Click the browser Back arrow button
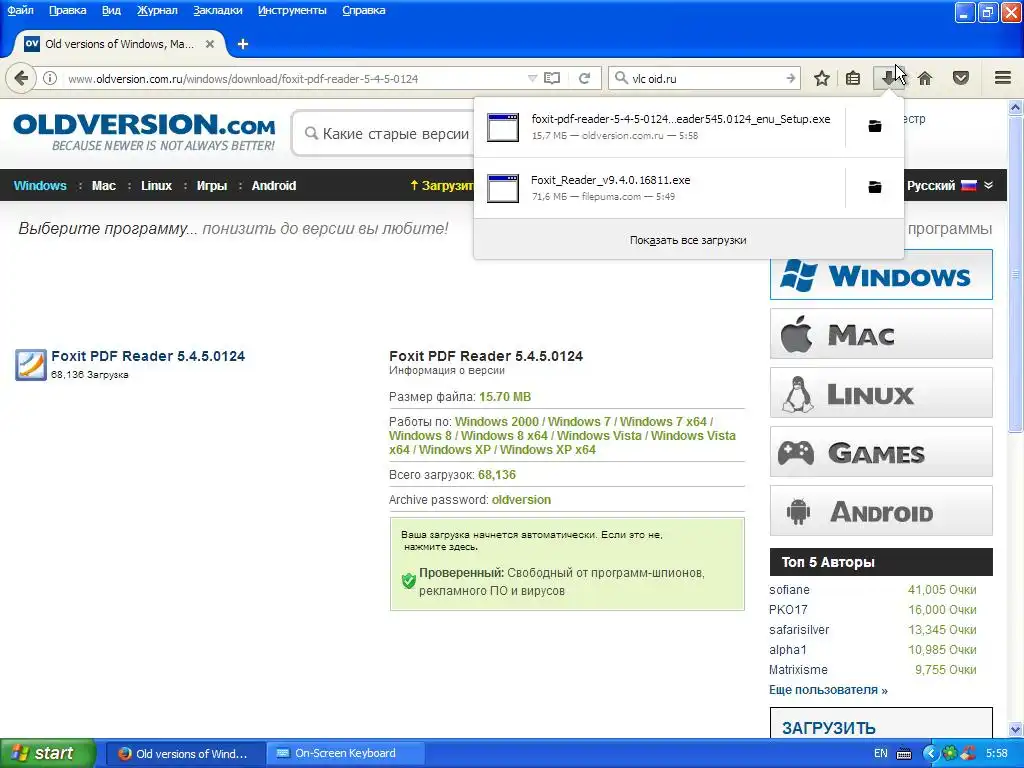This screenshot has height=768, width=1024. pyautogui.click(x=21, y=78)
